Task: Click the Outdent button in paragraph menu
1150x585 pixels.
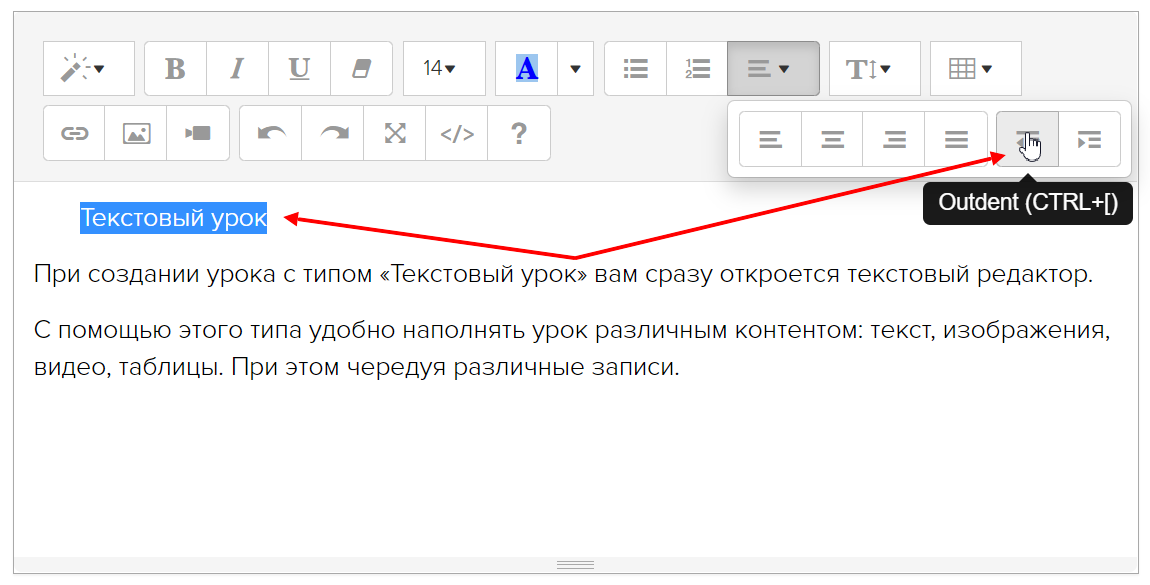Action: pos(1027,139)
